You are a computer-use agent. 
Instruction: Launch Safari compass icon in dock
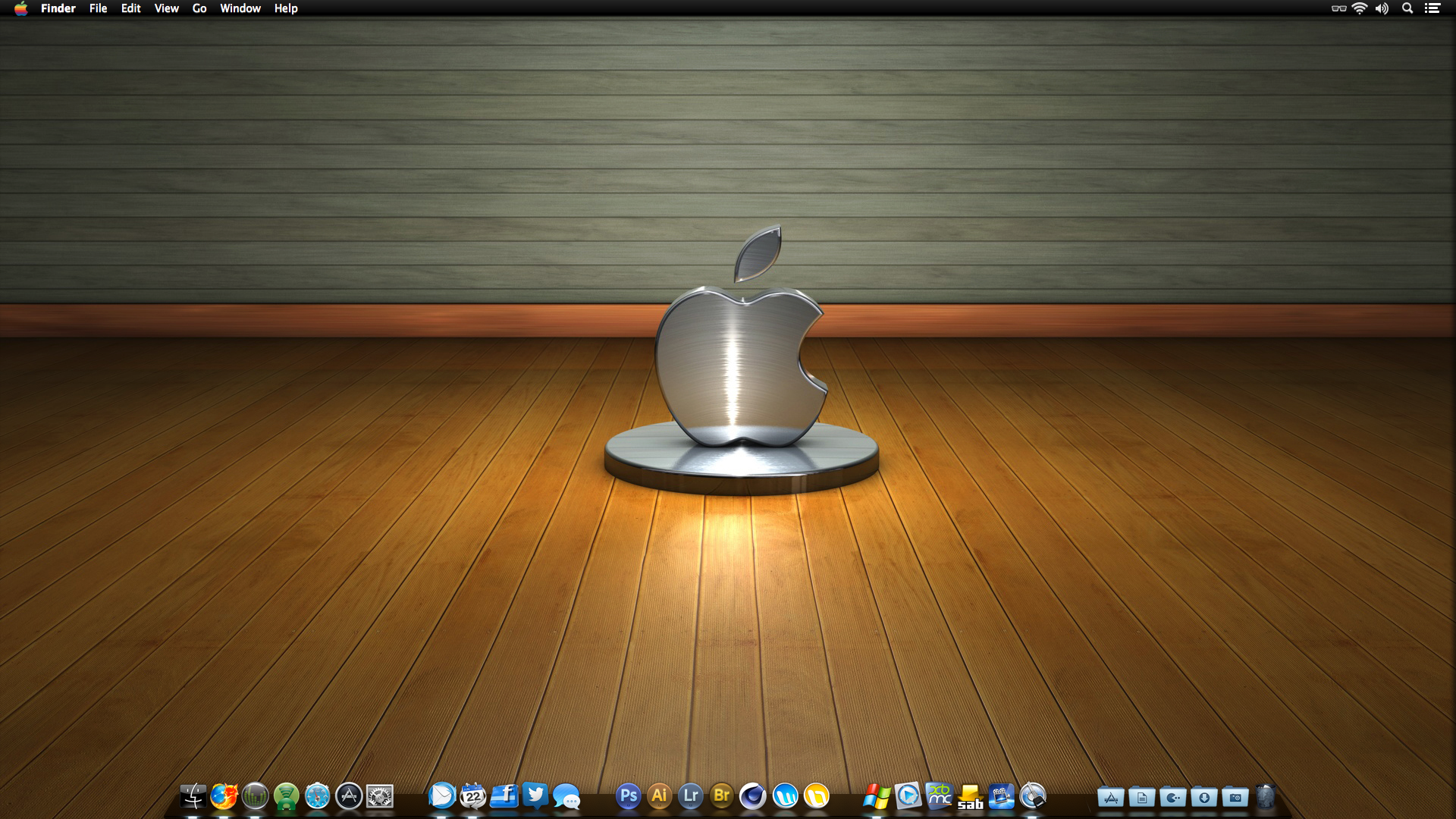317,796
